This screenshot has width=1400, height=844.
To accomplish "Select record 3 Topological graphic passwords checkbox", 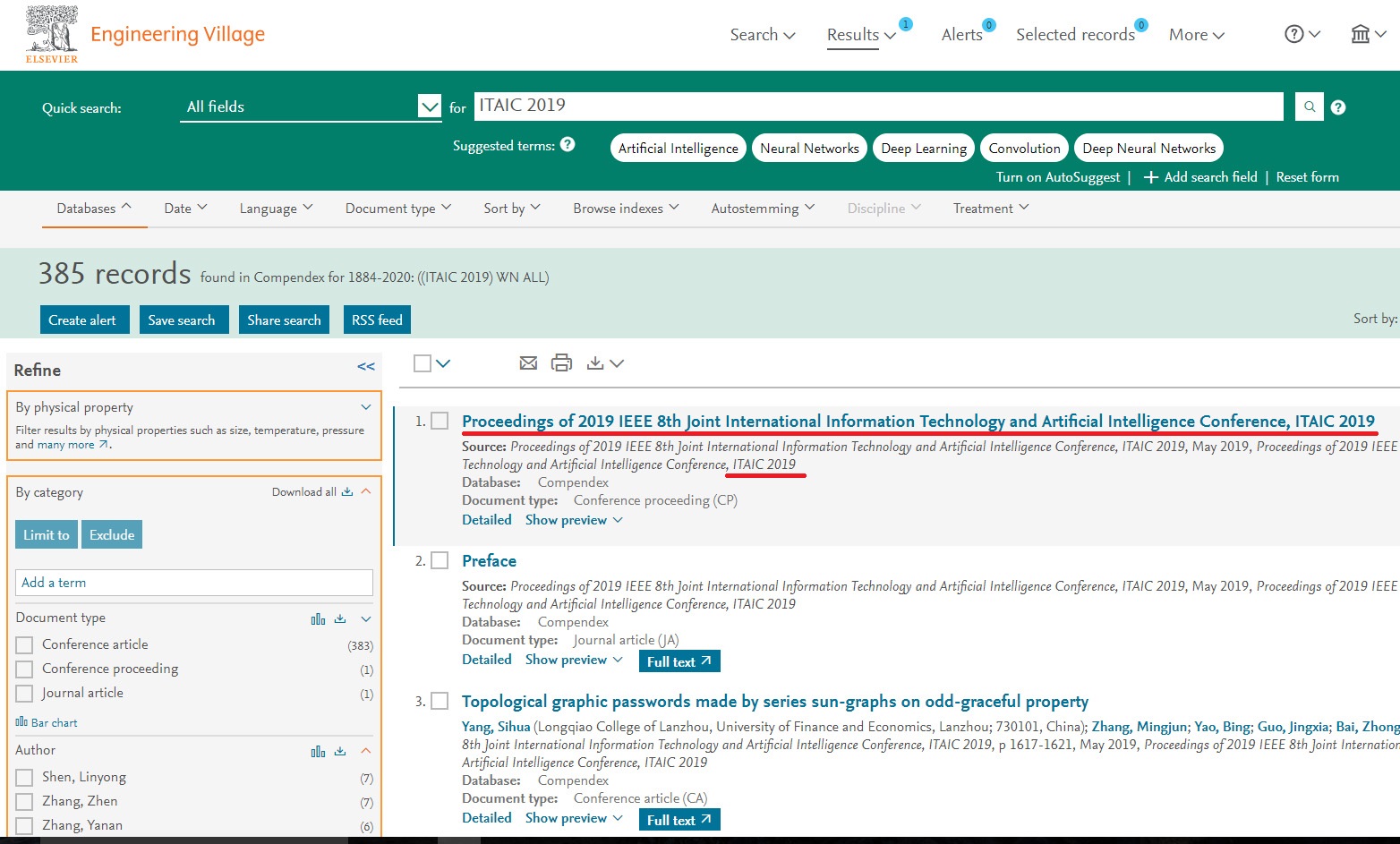I will (440, 701).
